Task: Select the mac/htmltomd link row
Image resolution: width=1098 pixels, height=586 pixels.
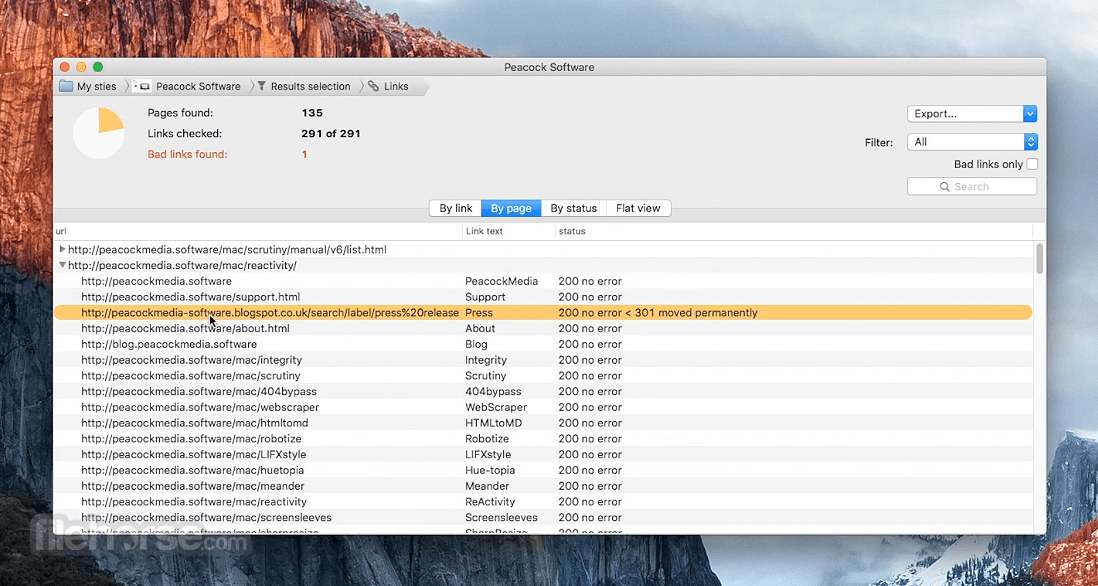Action: point(543,423)
